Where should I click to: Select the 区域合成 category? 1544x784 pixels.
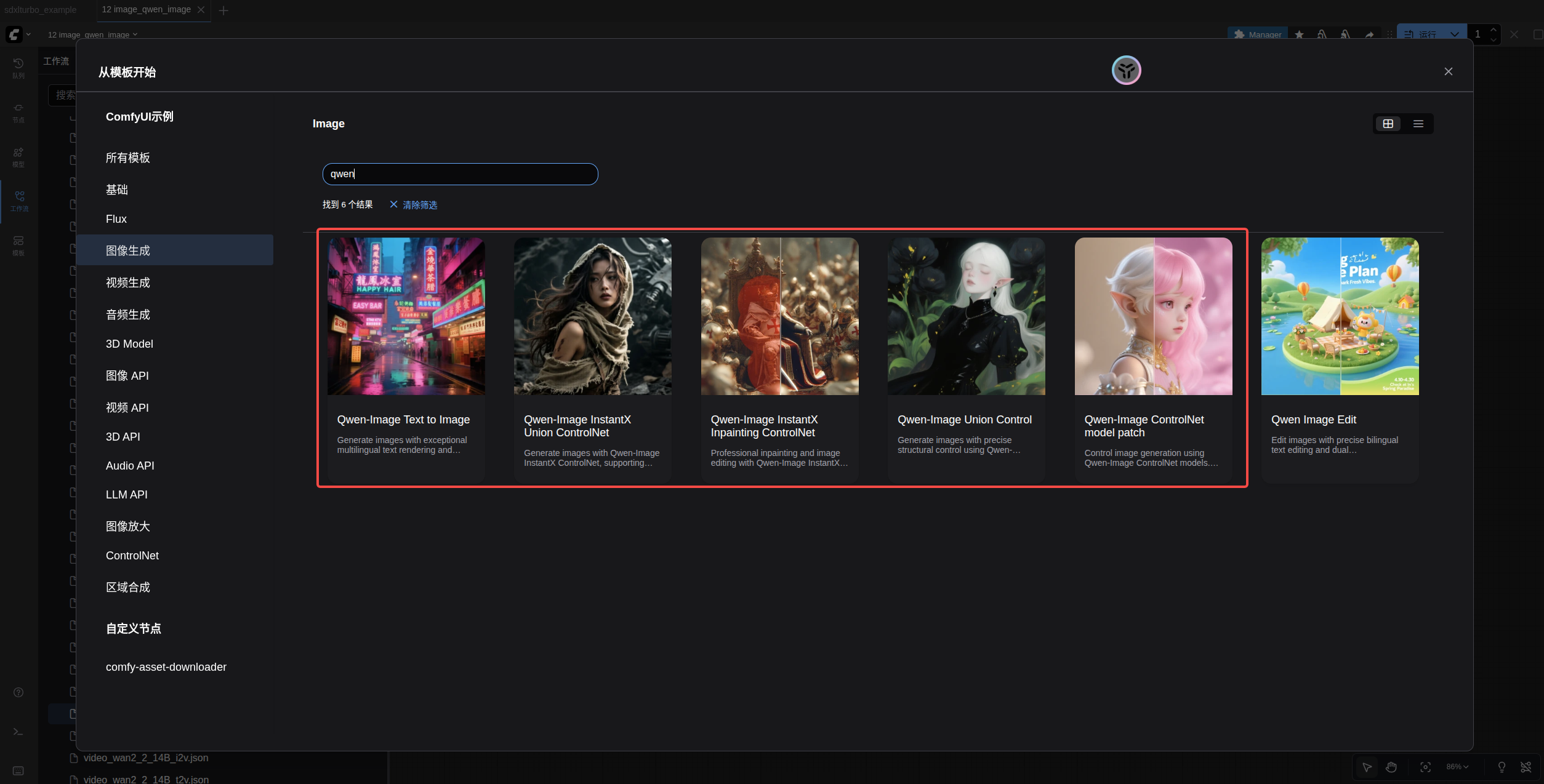click(175, 587)
